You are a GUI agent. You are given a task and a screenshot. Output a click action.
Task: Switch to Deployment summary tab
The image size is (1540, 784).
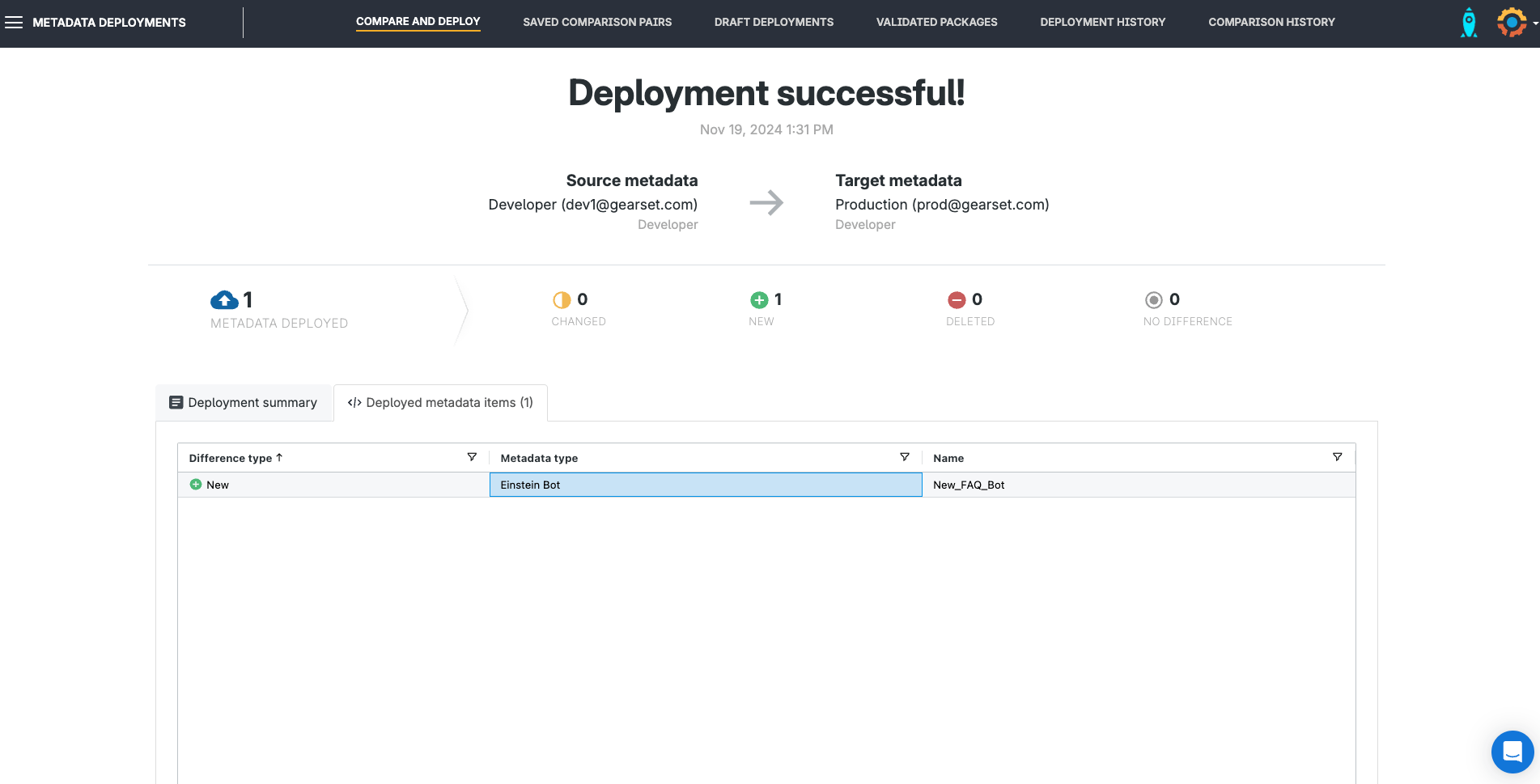(x=244, y=403)
